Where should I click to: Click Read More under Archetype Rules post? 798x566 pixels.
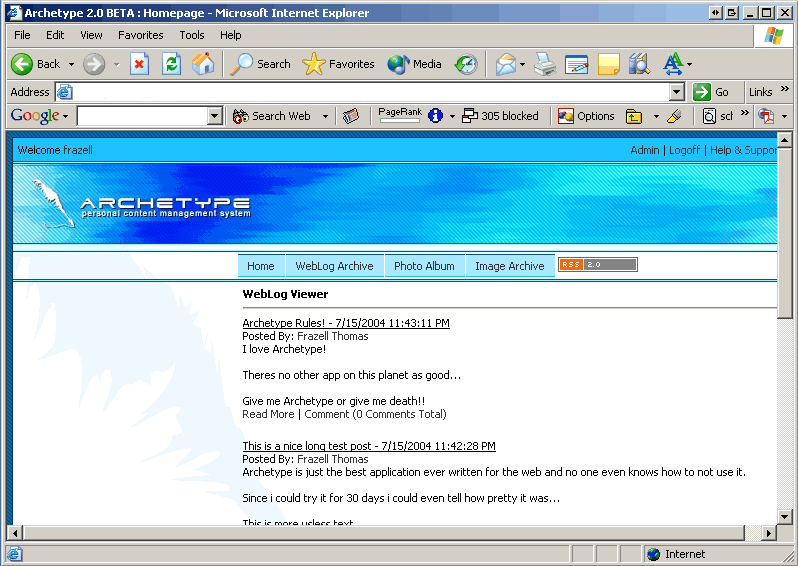click(x=268, y=414)
